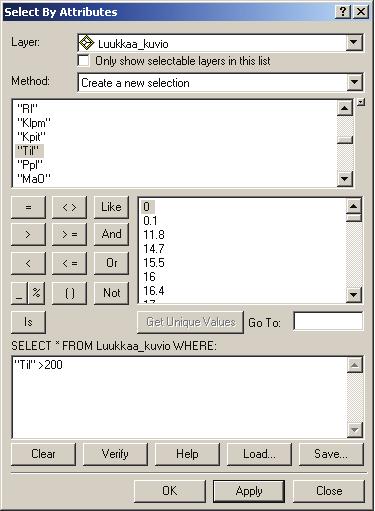Click the Verify button
Screen dimensions: 375x511
pyautogui.click(x=115, y=454)
